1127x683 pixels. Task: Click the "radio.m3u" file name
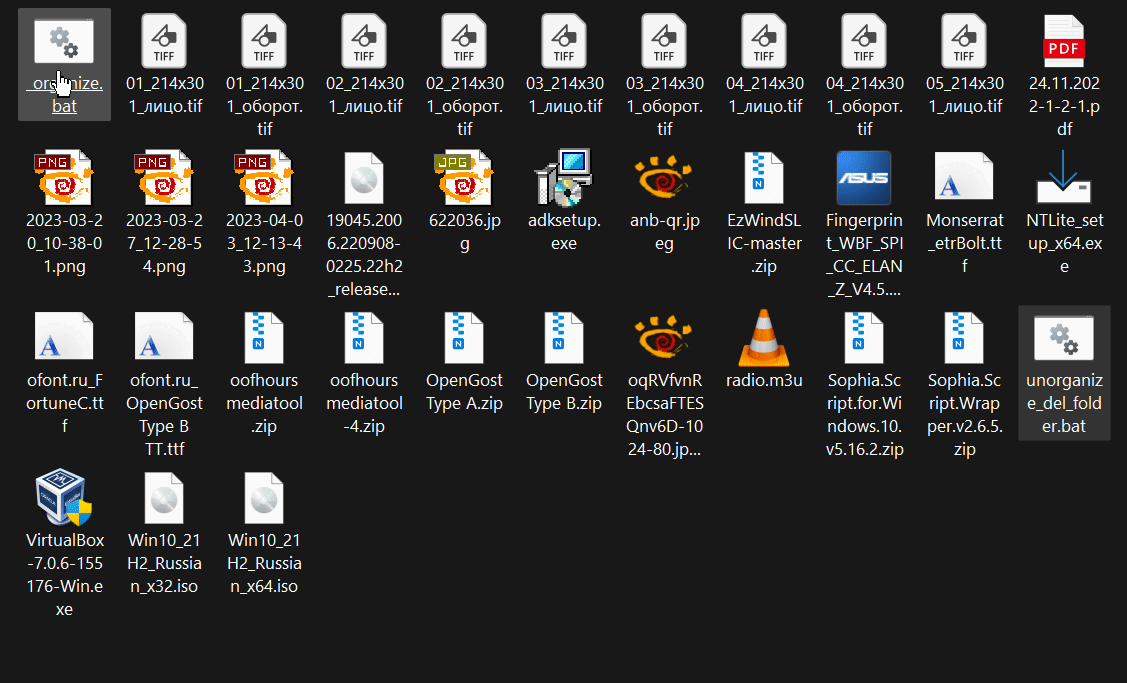[x=763, y=380]
